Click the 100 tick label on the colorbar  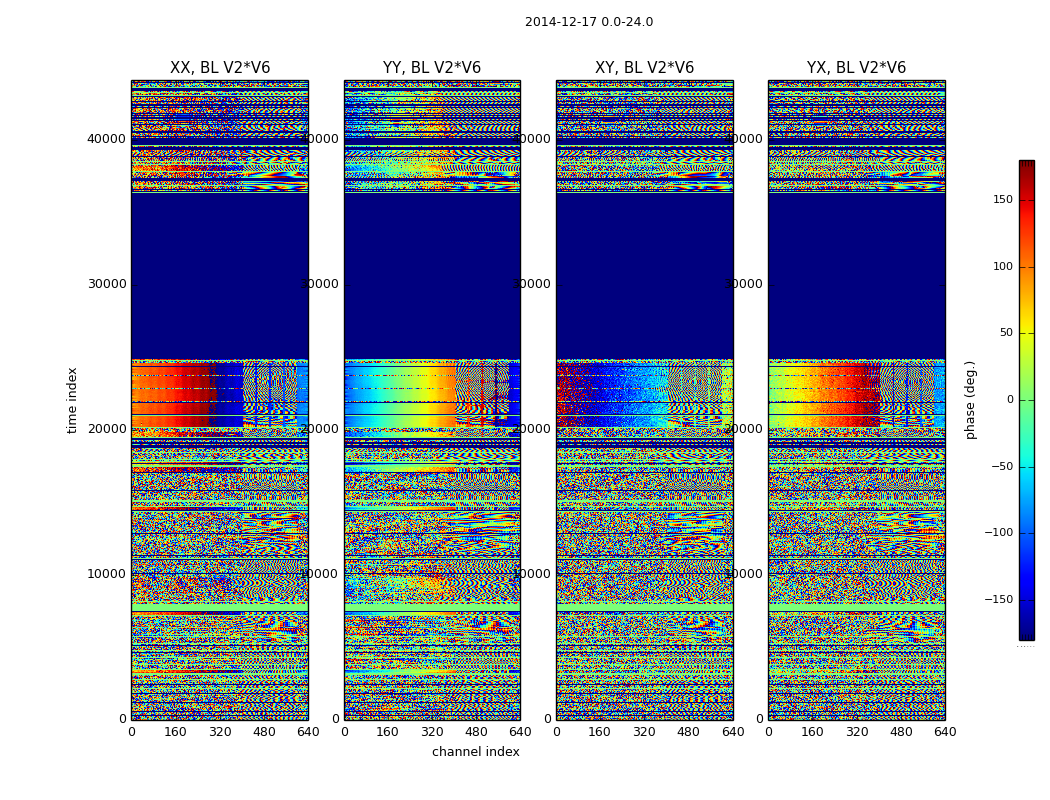tap(1003, 266)
